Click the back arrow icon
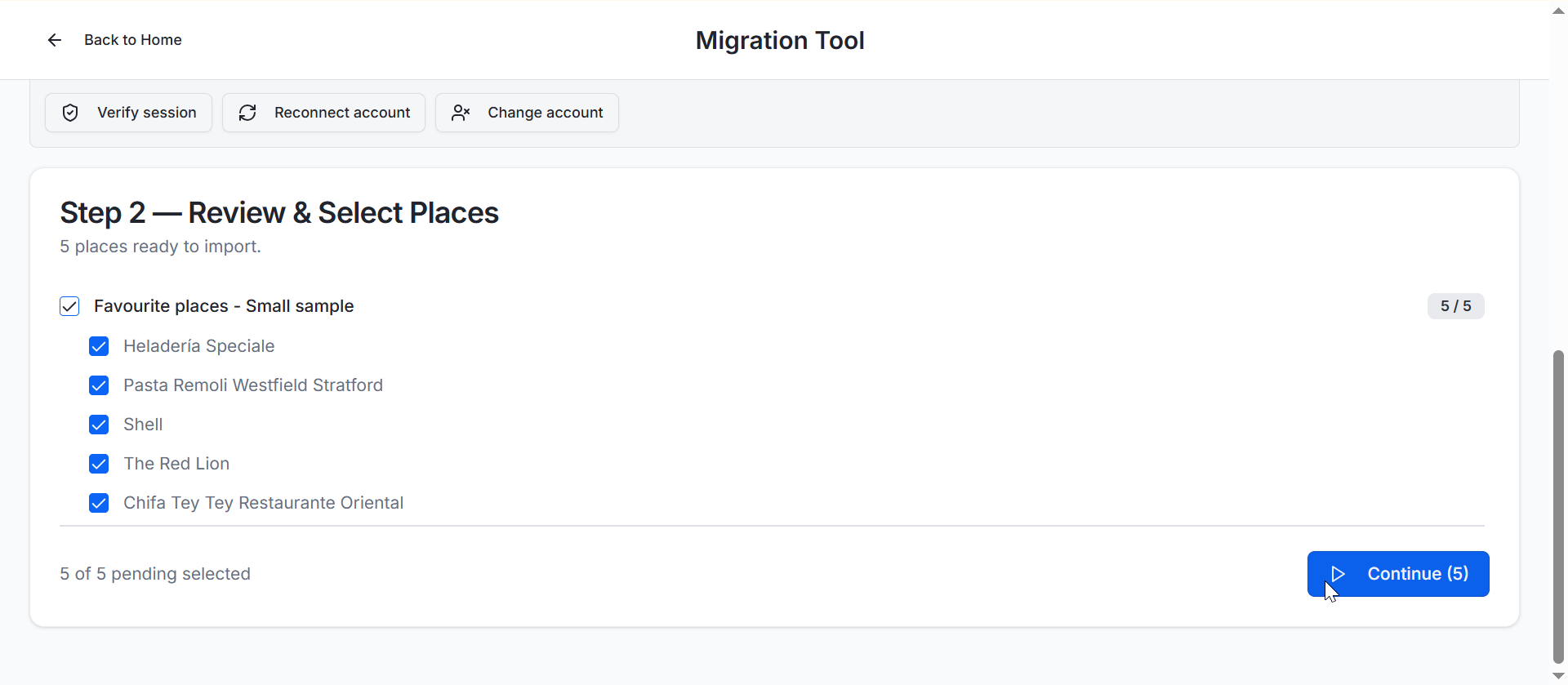Viewport: 1568px width, 685px height. tap(55, 40)
